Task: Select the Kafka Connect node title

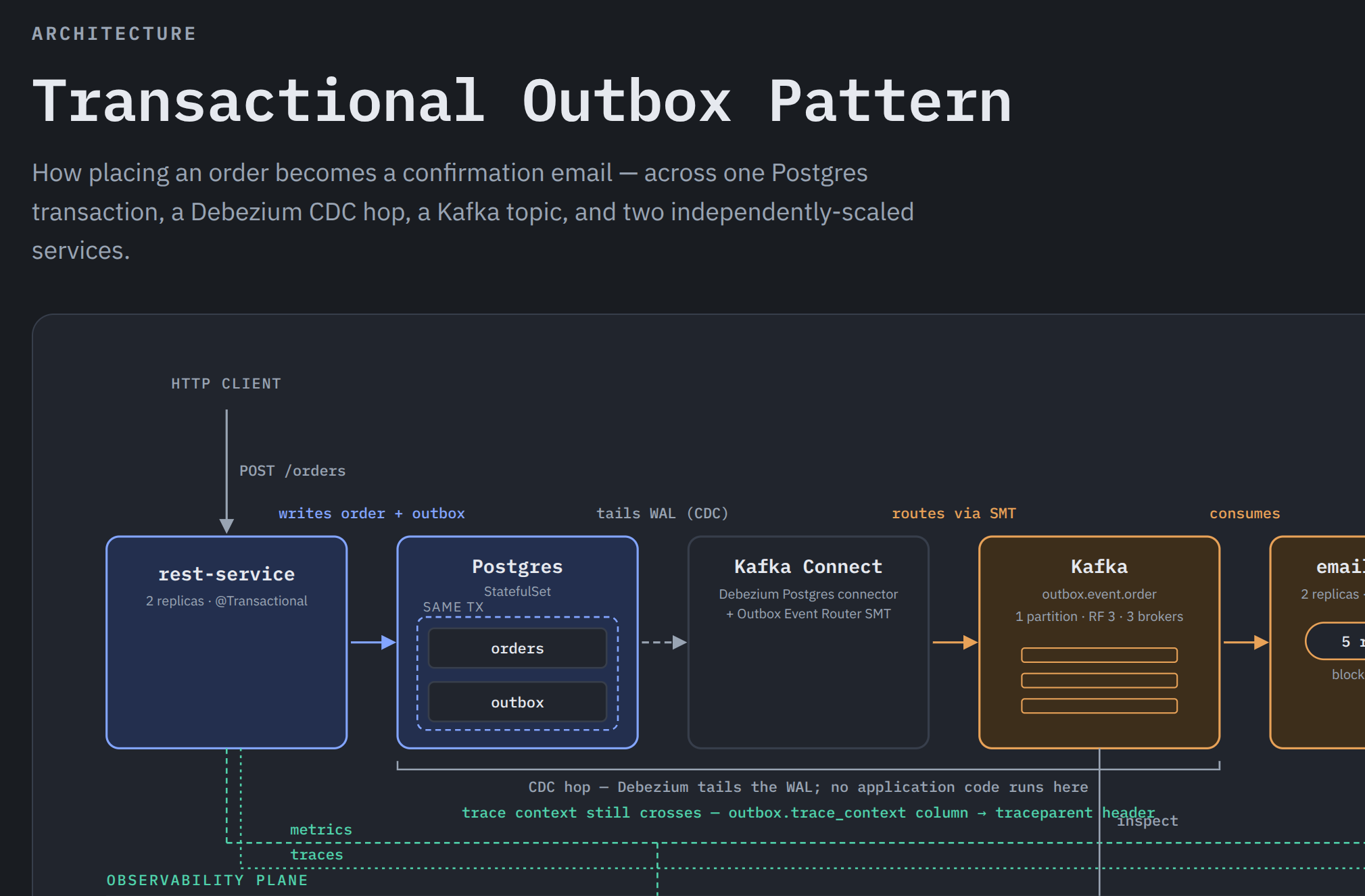Action: [808, 566]
